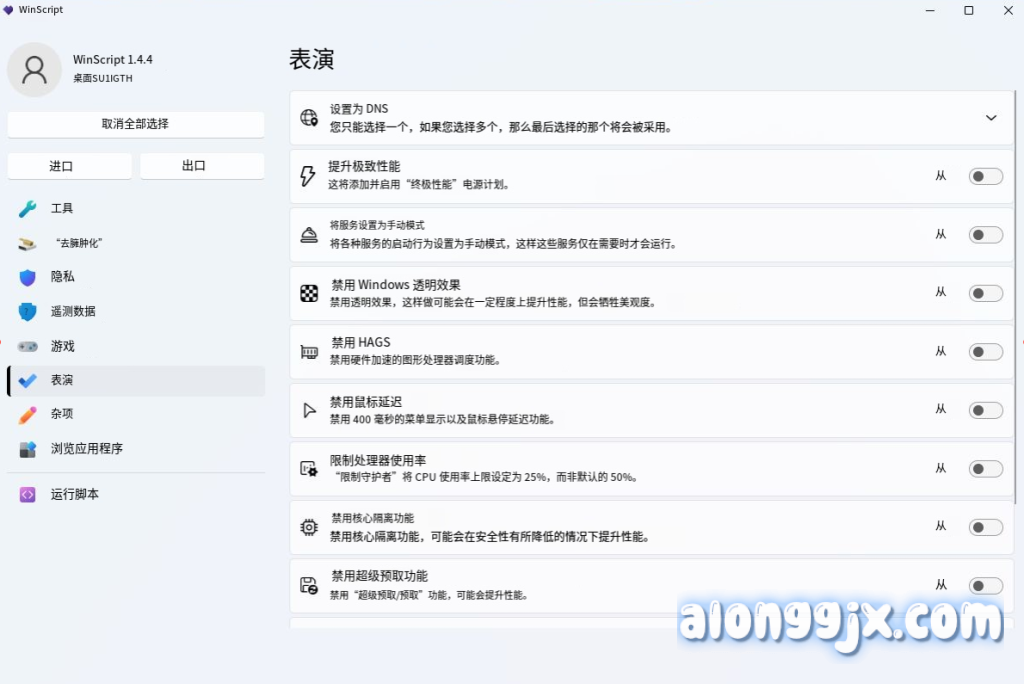Click the pencil icon beside 杂项
The width and height of the screenshot is (1024, 684).
[28, 414]
